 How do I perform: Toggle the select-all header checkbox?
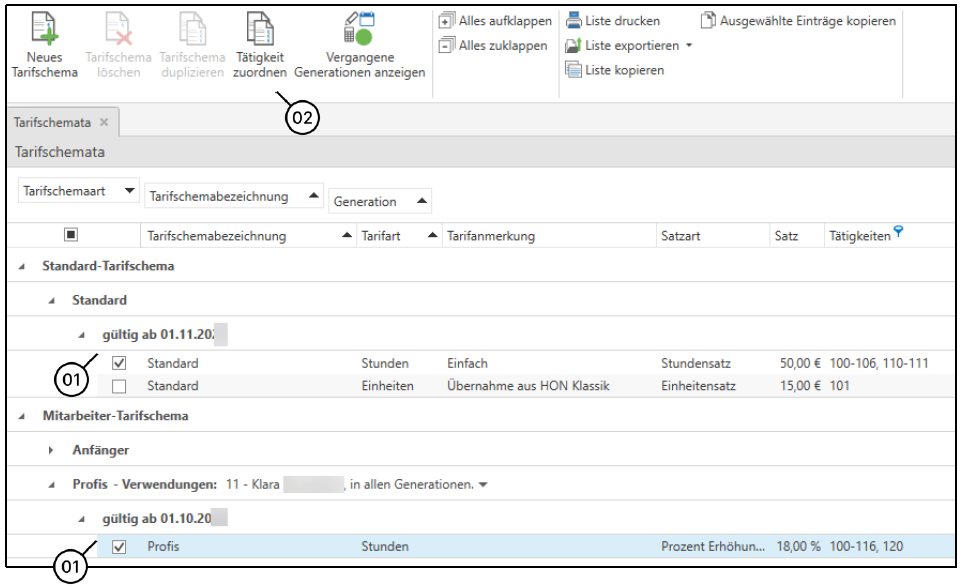click(71, 236)
